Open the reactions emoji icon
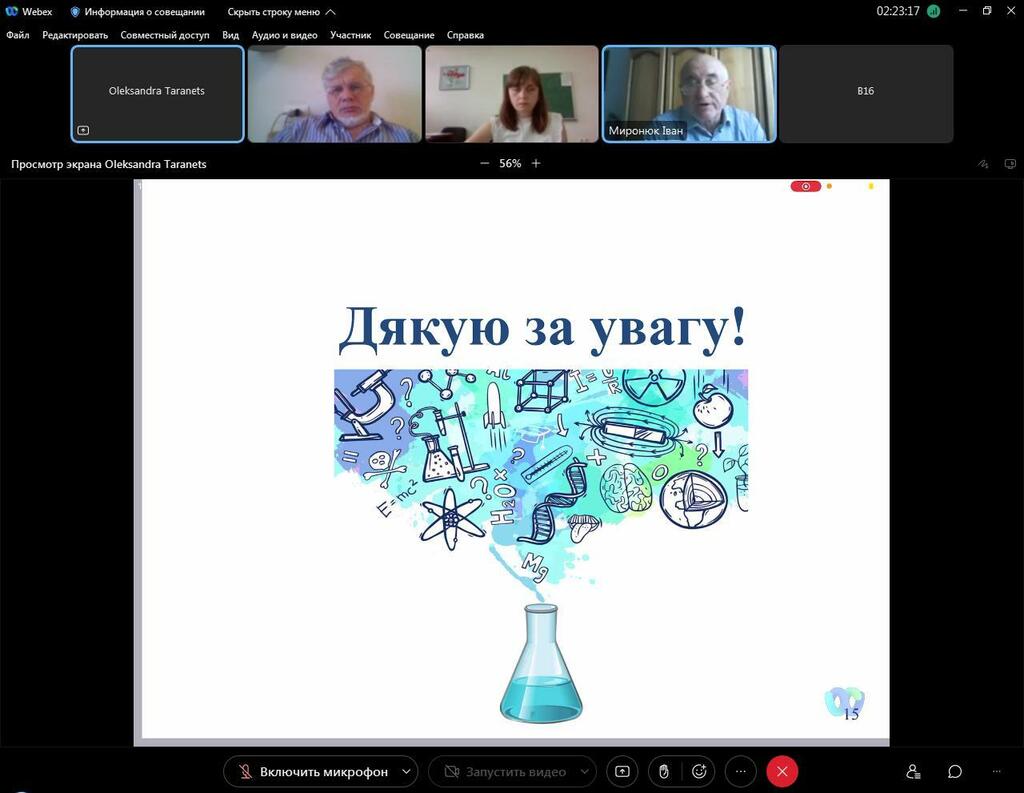The height and width of the screenshot is (793, 1024). tap(699, 771)
